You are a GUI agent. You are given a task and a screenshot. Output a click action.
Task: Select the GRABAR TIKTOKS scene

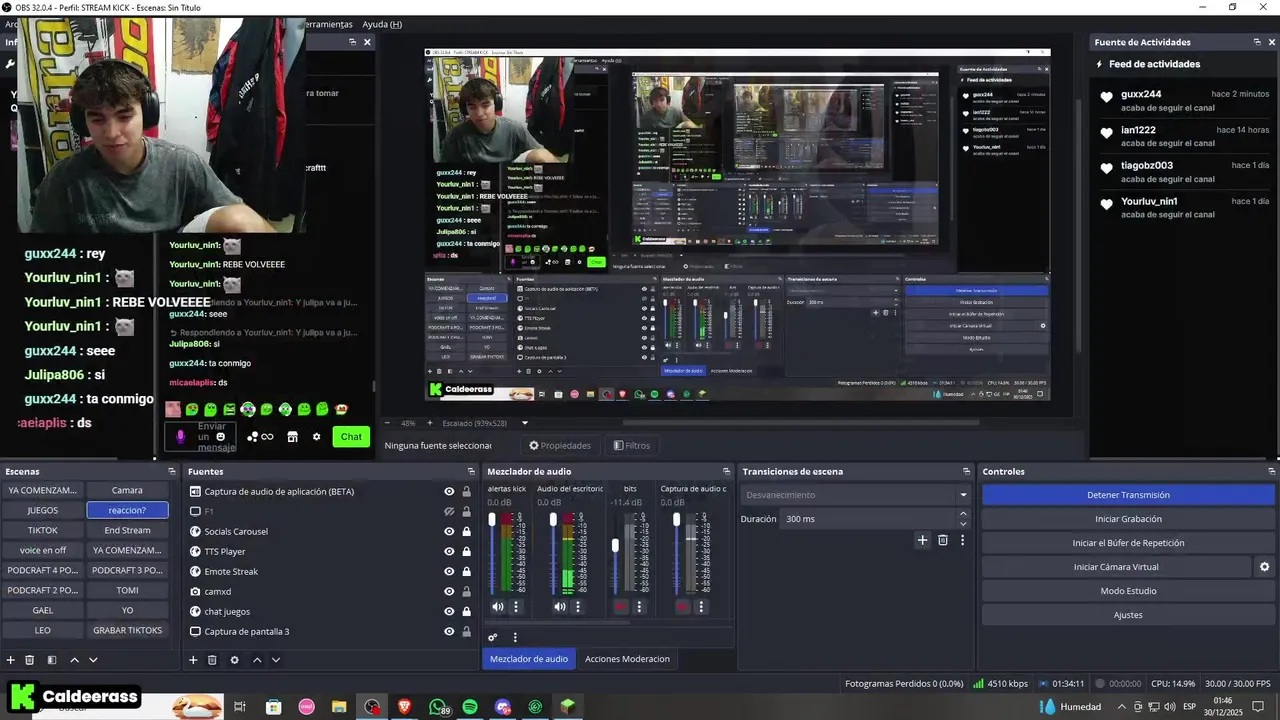click(127, 630)
